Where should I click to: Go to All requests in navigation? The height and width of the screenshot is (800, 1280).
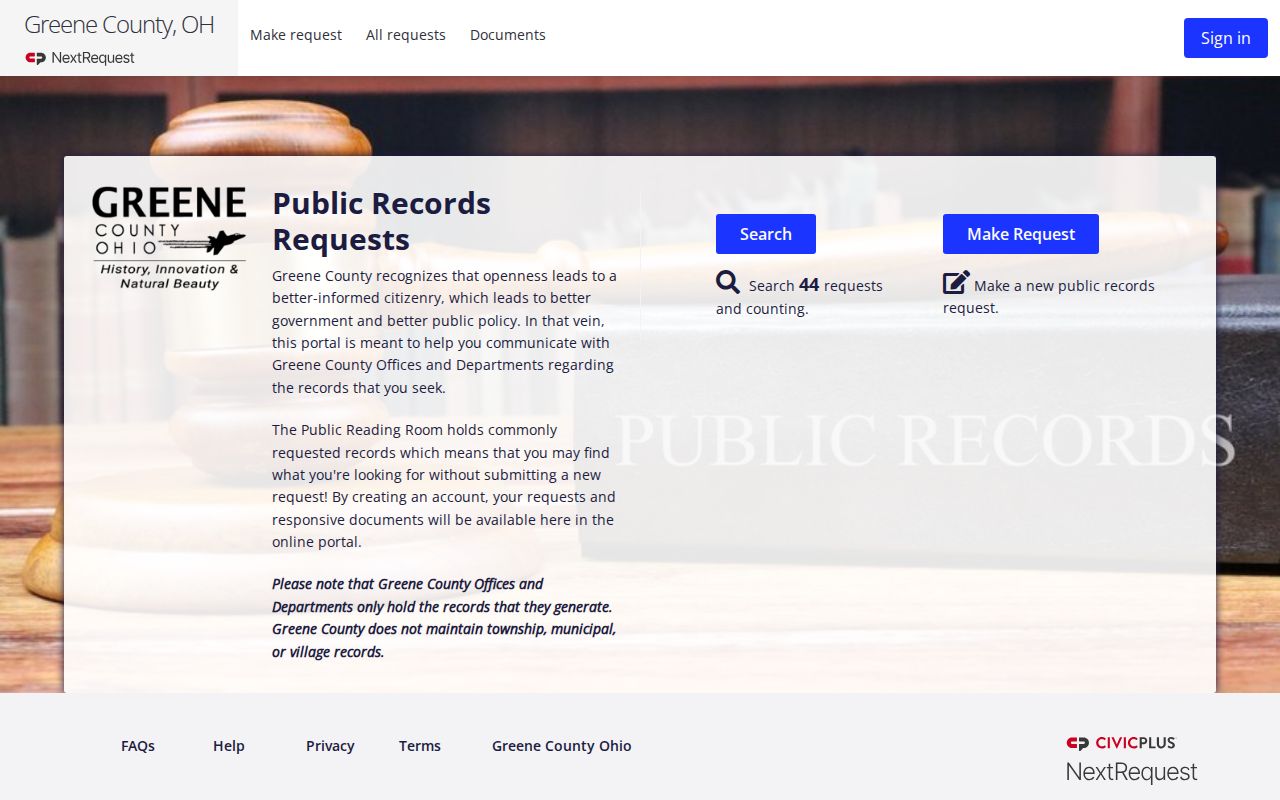[x=406, y=35]
